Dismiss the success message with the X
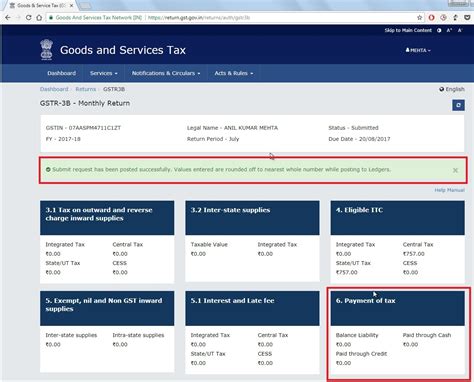 455,170
